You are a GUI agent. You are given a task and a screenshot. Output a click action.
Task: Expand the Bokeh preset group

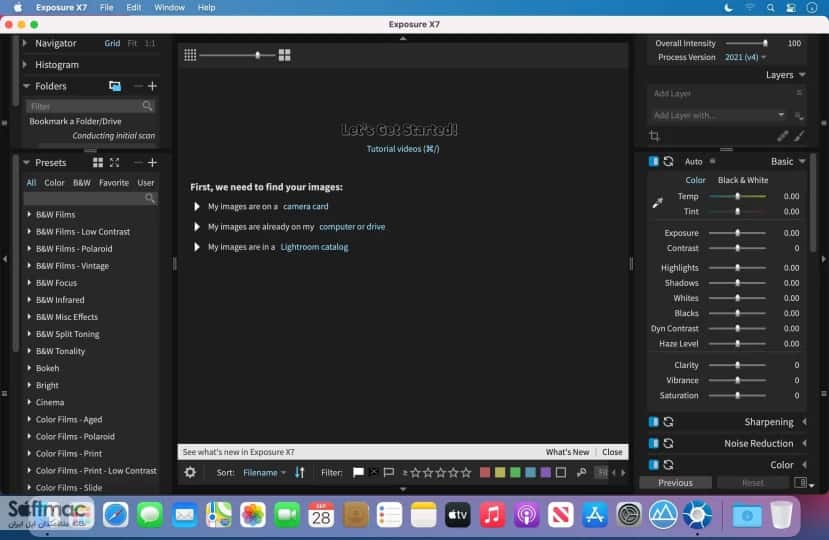coord(29,368)
